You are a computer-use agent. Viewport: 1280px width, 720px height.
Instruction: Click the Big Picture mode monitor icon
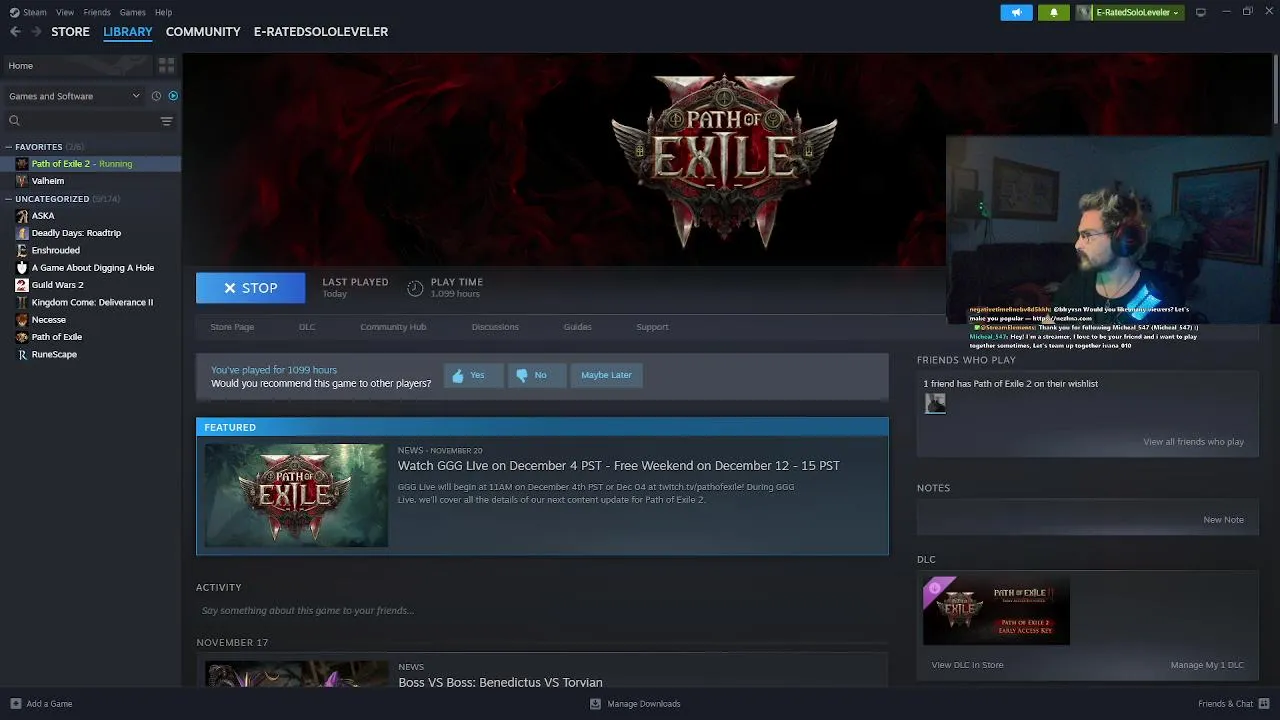[1201, 12]
